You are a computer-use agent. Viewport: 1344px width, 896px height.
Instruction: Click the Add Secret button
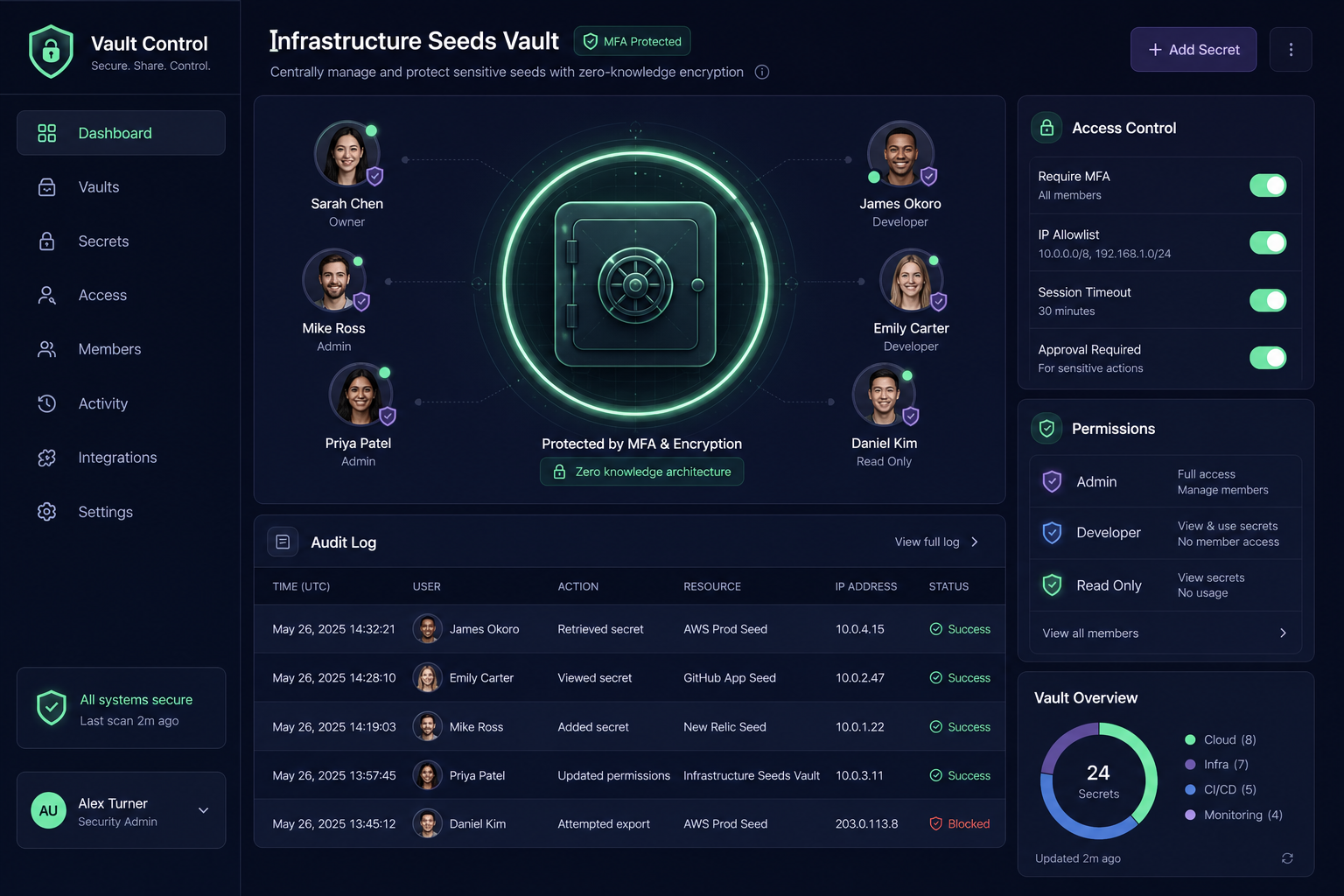pos(1193,50)
